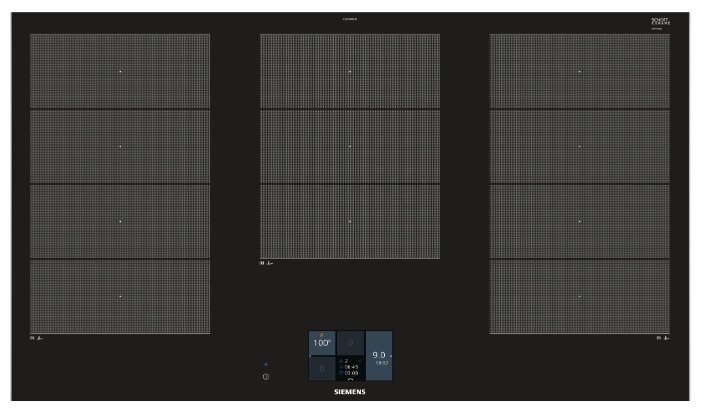Tap the induction symbol below the center zone
The image size is (701, 413).
[266, 264]
